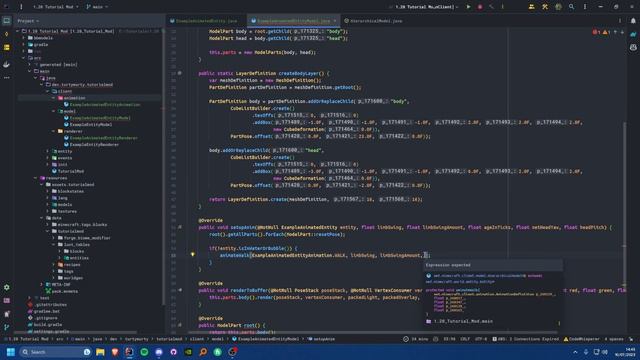640x360 pixels.
Task: Open Windows Start menu
Action: pyautogui.click(x=11, y=352)
